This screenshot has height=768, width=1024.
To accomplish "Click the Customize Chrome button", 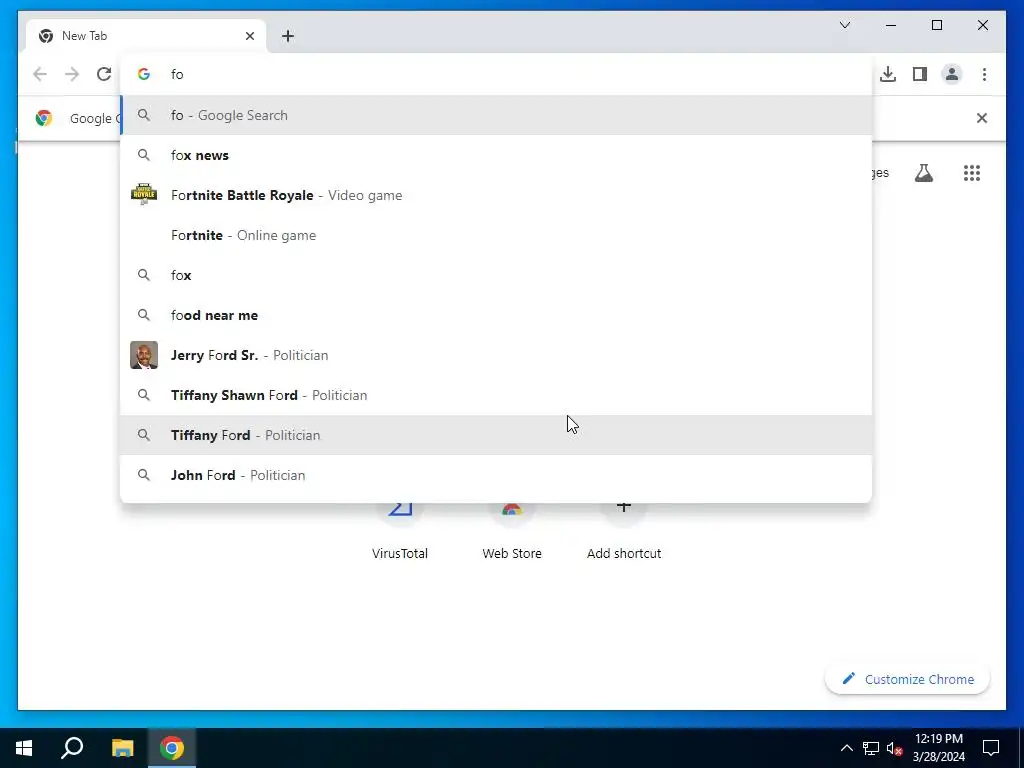I will [x=908, y=679].
